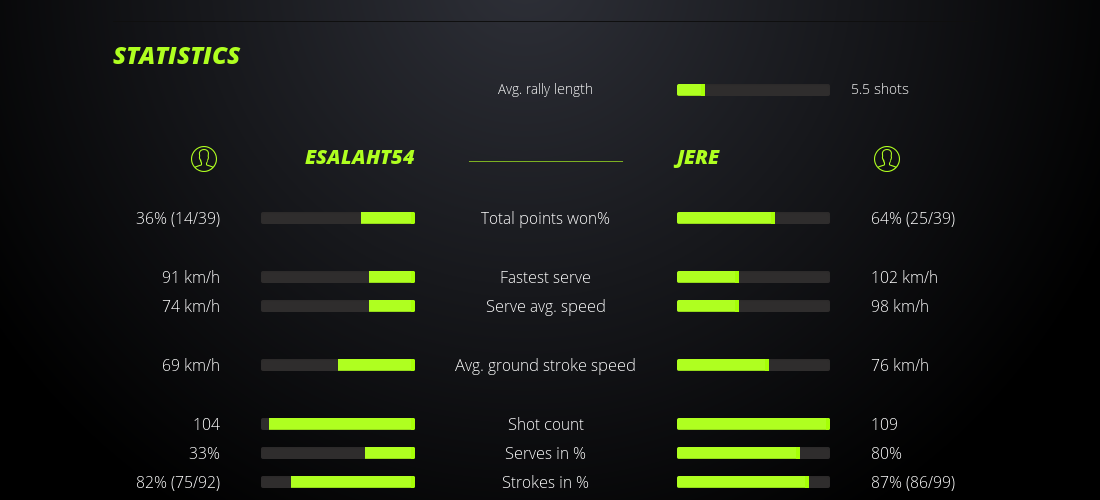This screenshot has height=500, width=1100.
Task: Click the 5.5 shots value
Action: [879, 89]
